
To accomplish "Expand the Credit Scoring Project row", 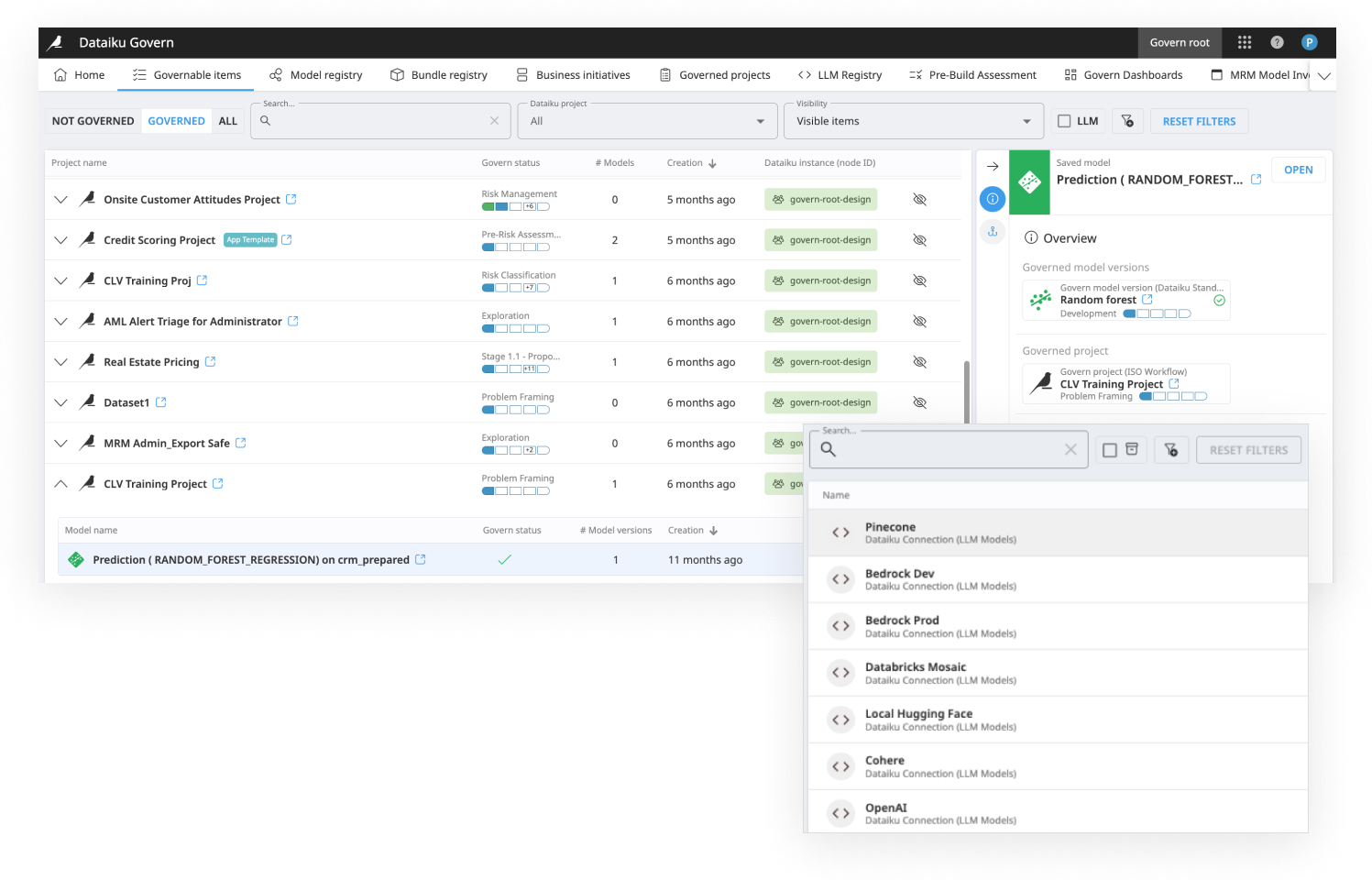I will coord(60,239).
